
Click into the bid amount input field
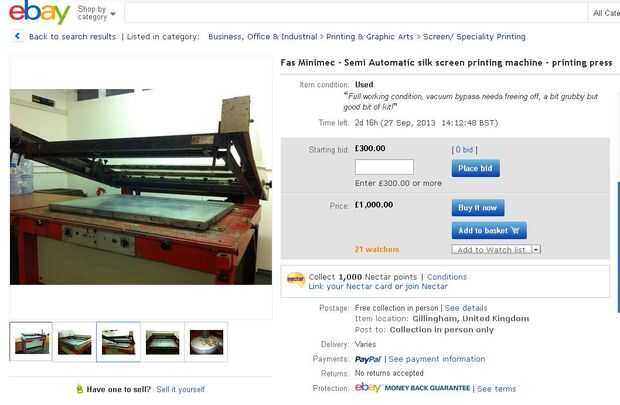tap(384, 167)
